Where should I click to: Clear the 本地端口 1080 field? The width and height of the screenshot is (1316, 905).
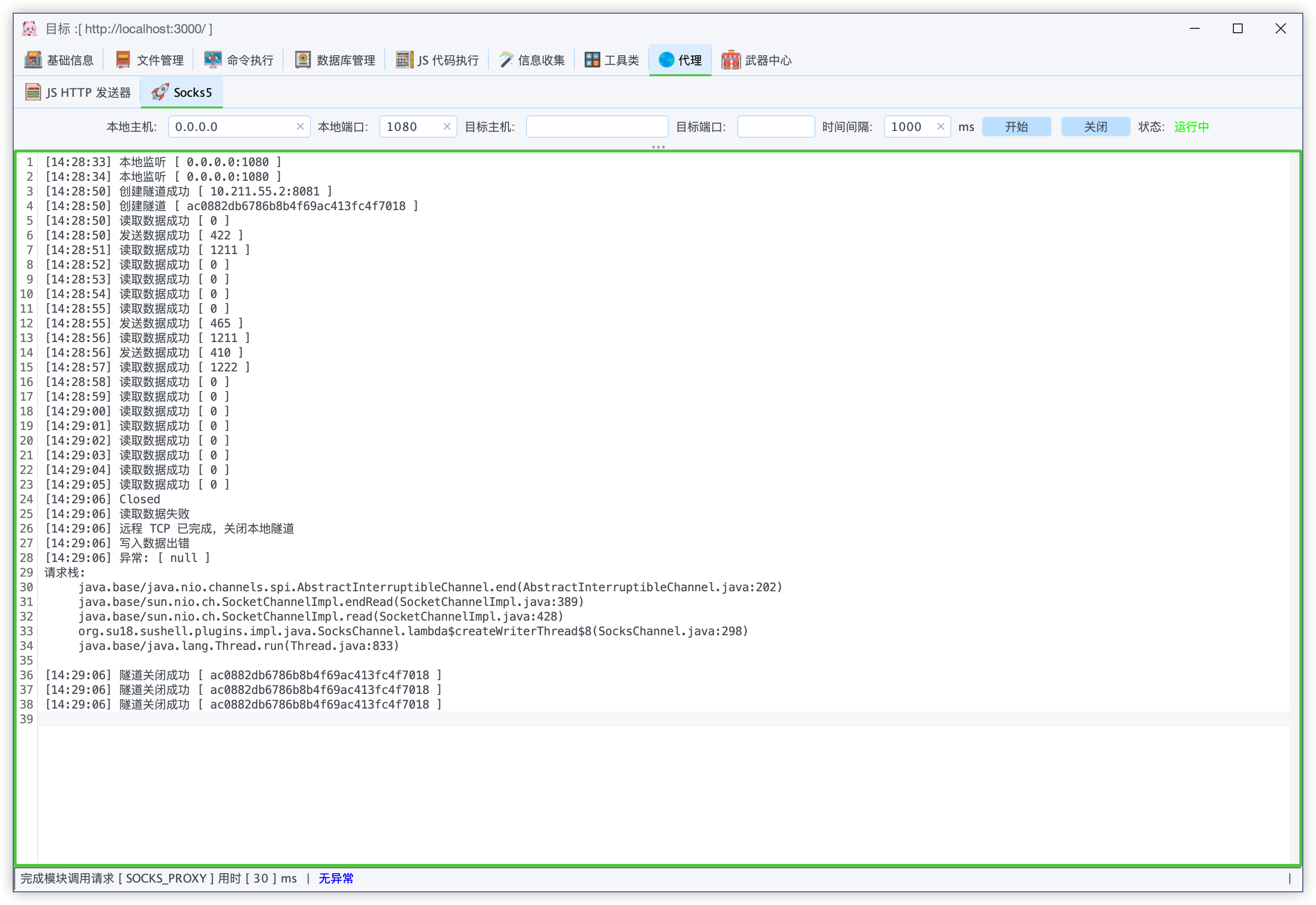(x=446, y=127)
